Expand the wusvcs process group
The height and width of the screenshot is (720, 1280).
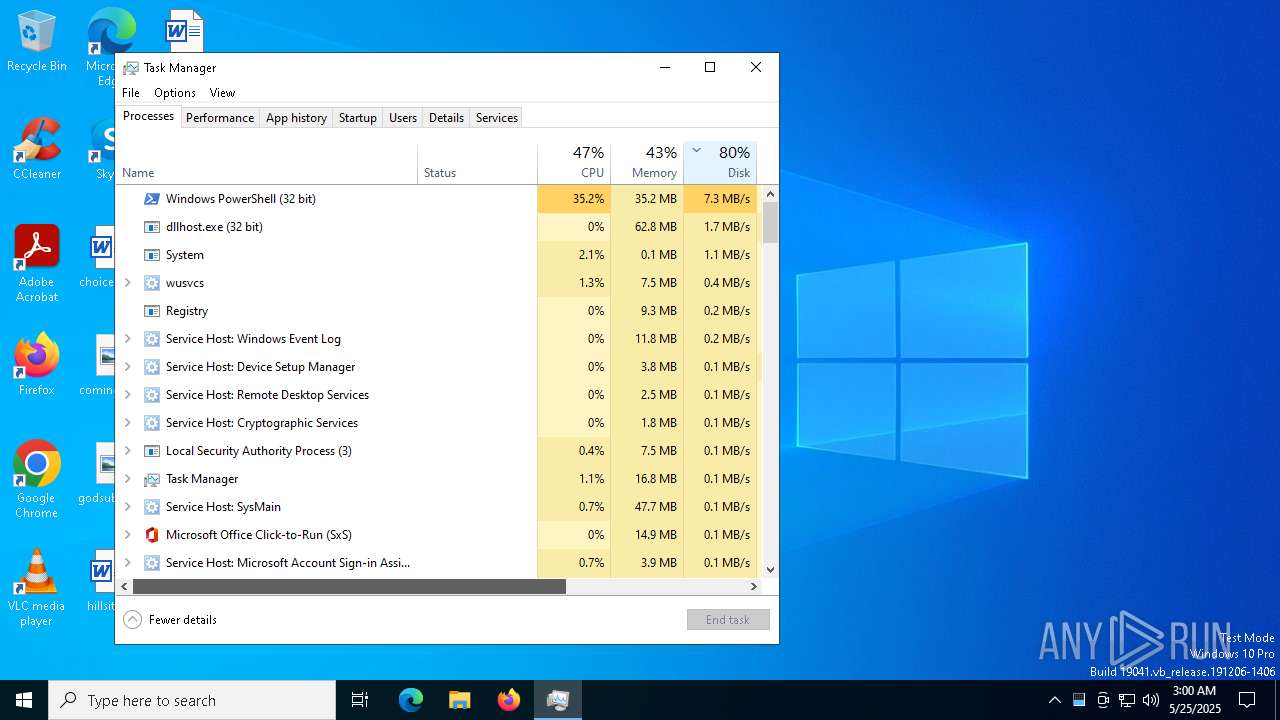(x=127, y=283)
